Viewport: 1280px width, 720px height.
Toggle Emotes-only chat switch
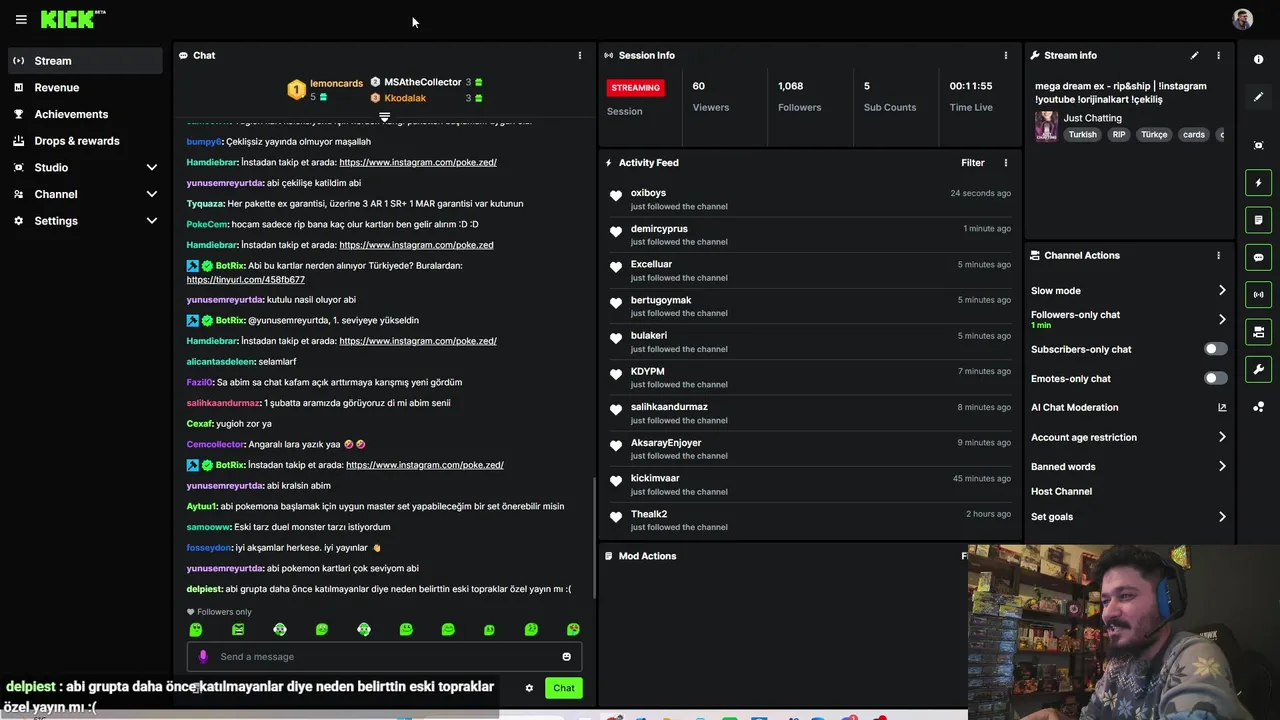pos(1215,378)
